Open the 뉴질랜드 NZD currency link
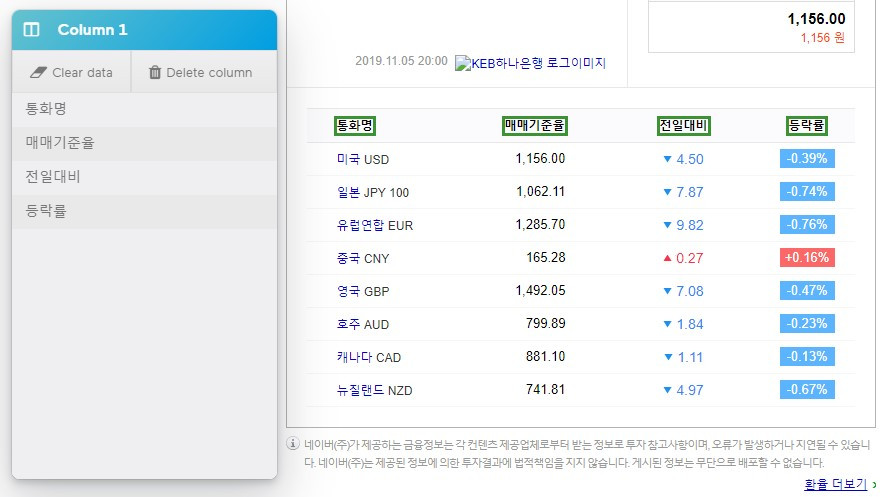882x497 pixels. point(374,390)
